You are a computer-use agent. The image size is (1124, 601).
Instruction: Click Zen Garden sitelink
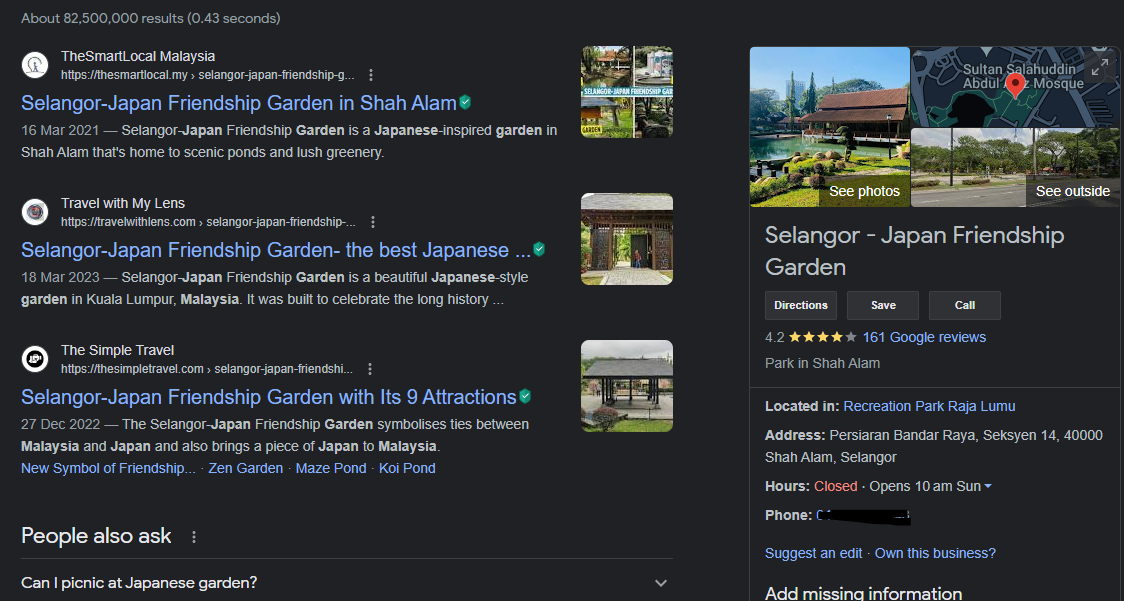pos(245,468)
